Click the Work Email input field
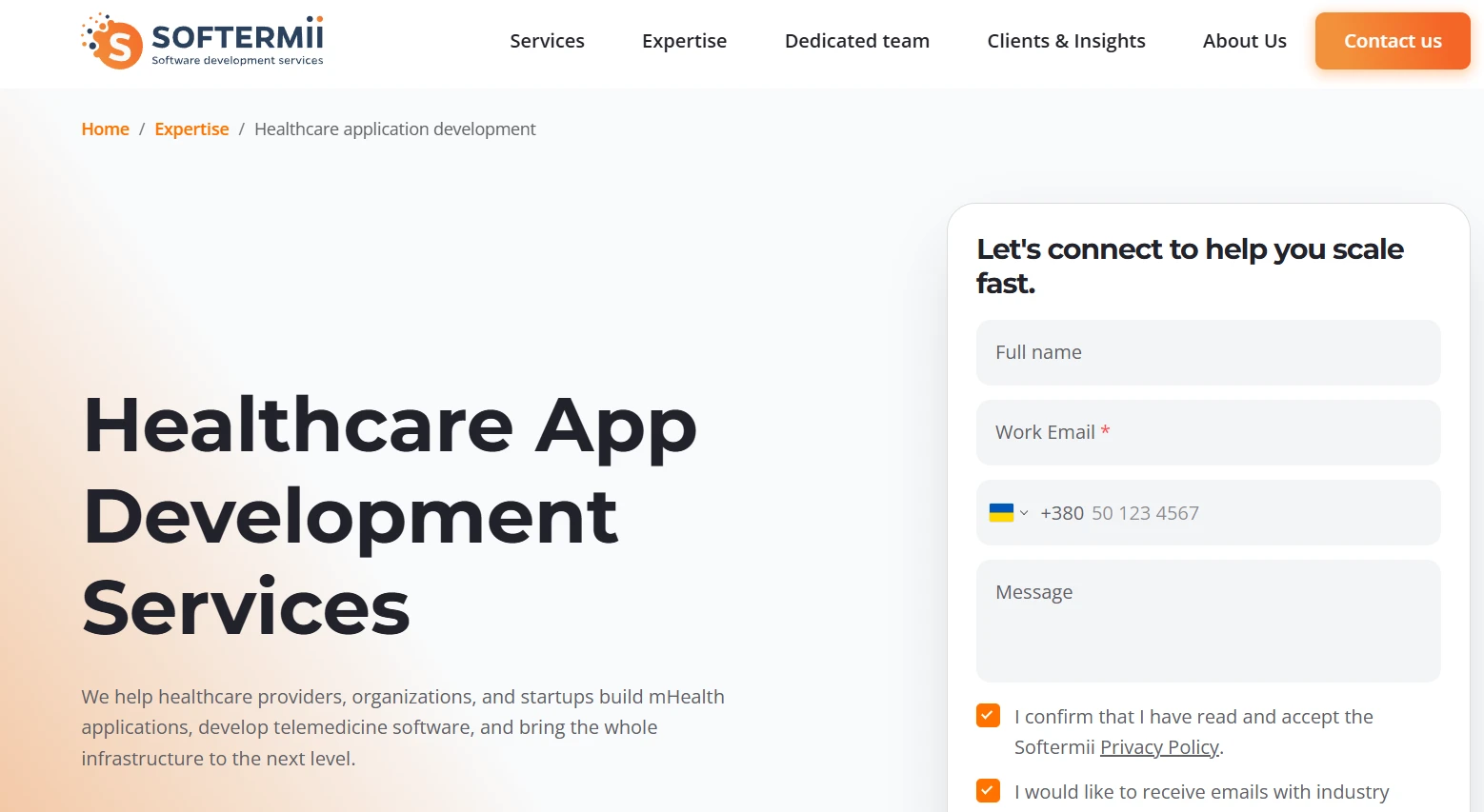The width and height of the screenshot is (1484, 812). (1208, 432)
